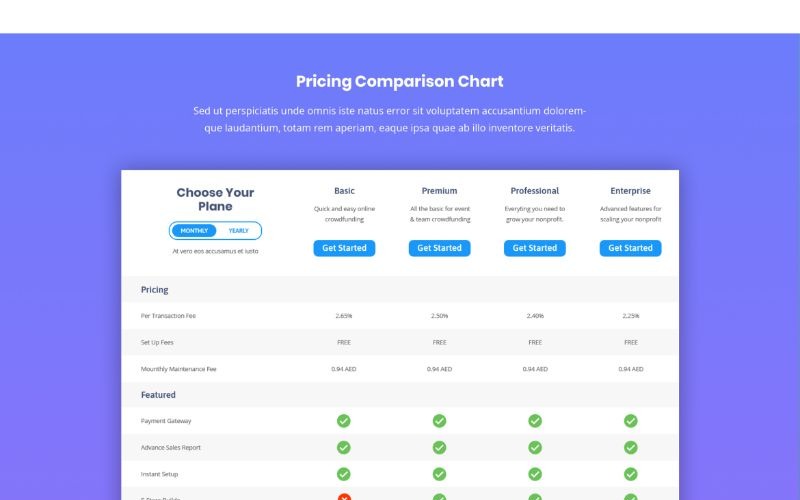
Task: Select the Basic plan heading
Action: pyautogui.click(x=344, y=191)
